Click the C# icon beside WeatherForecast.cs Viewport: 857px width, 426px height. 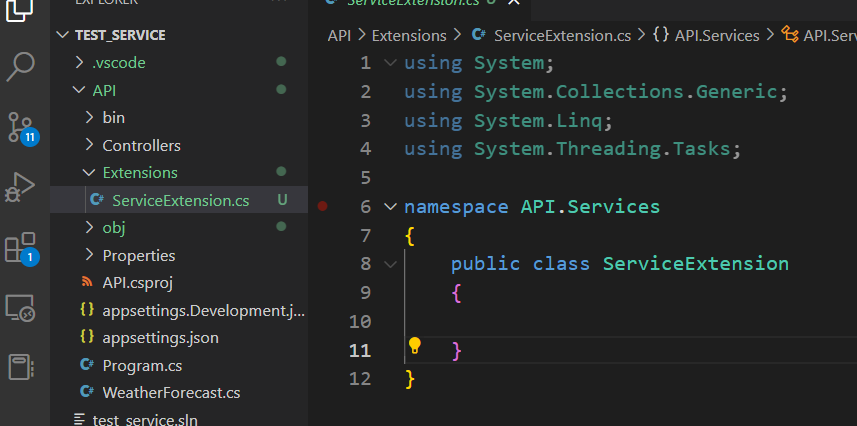[x=86, y=392]
